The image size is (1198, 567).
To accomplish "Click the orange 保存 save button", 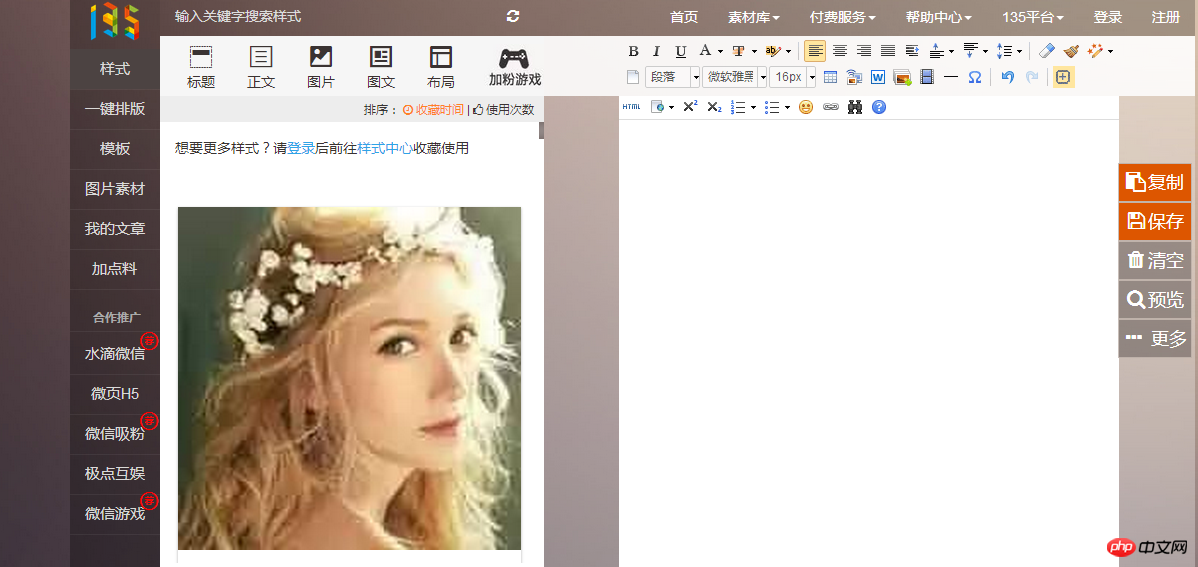I will point(1155,221).
